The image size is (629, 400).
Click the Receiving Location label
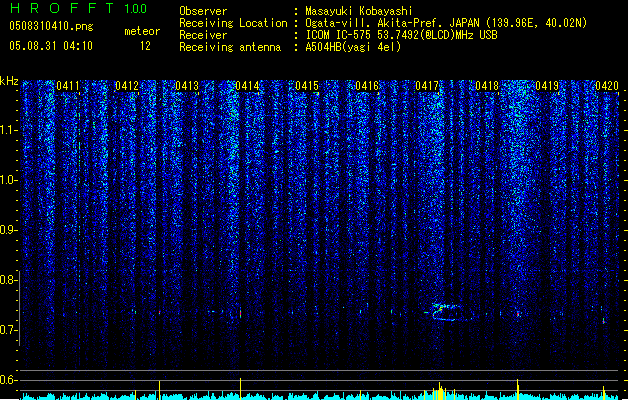click(233, 23)
